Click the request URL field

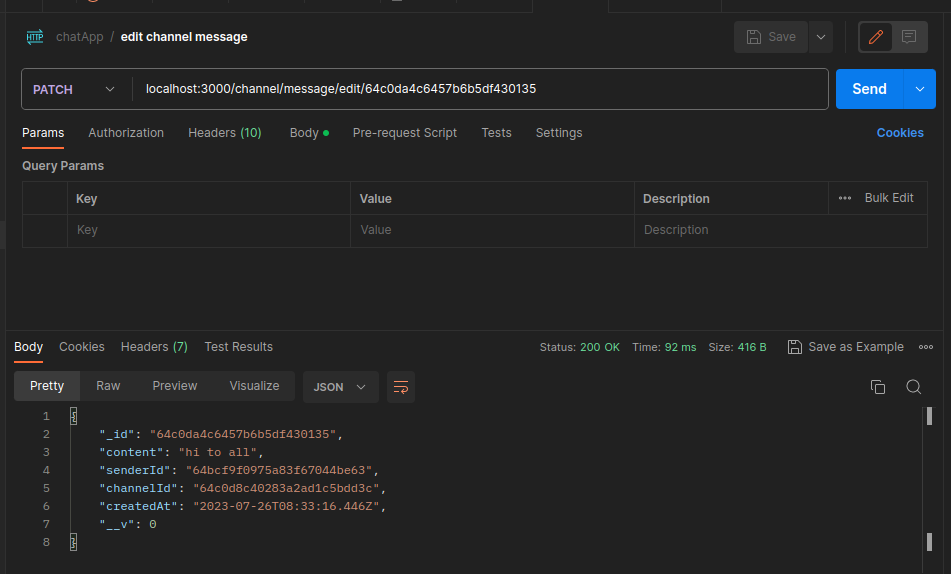(480, 89)
